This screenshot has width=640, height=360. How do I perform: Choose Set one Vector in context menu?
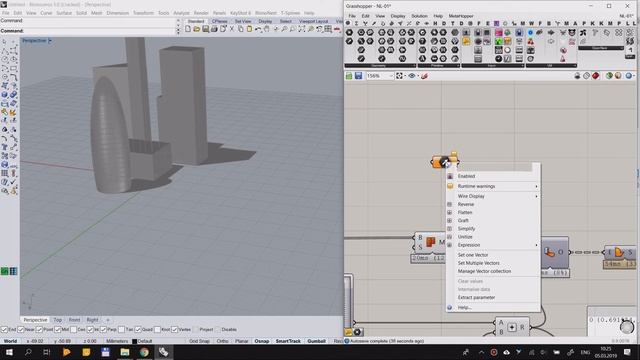tap(473, 255)
